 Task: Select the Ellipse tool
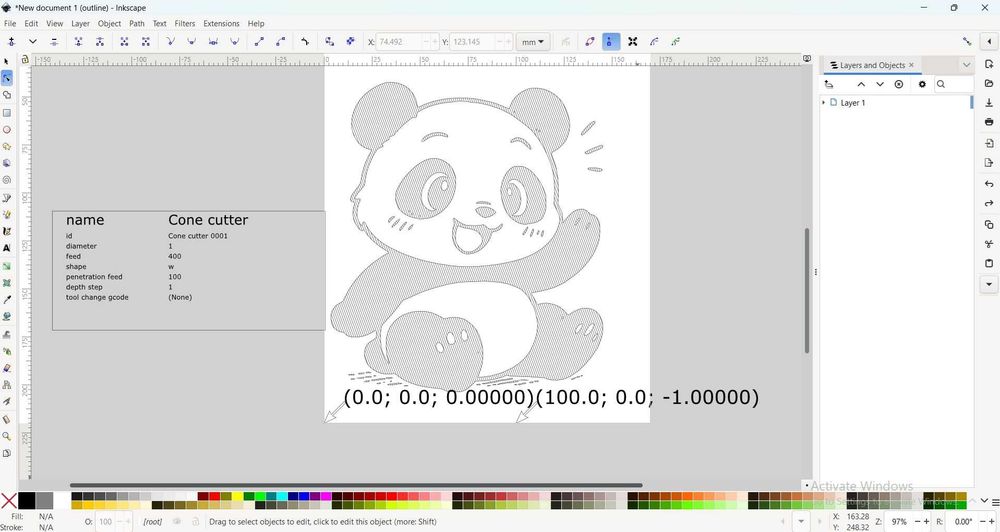(x=6, y=129)
